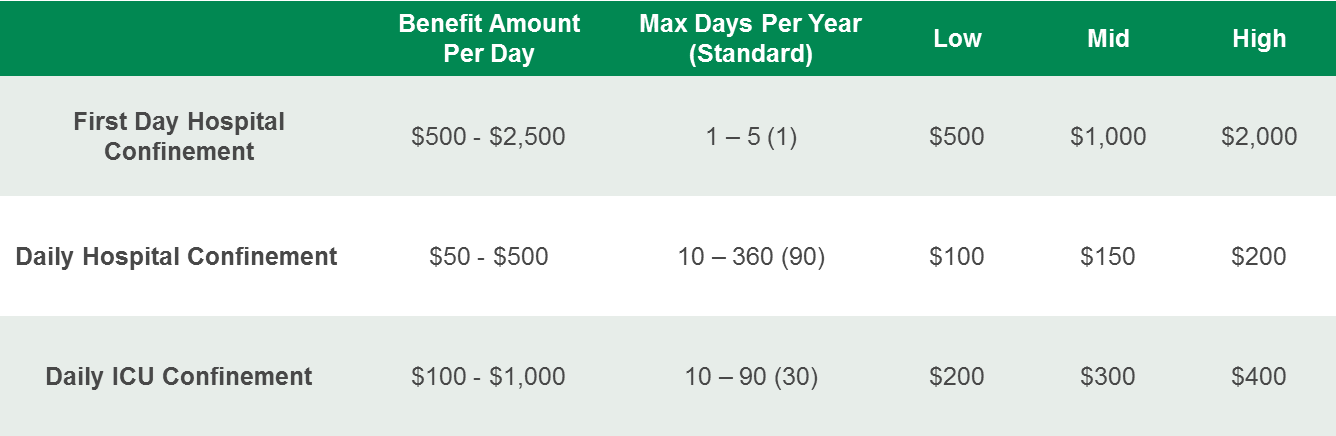Click the Daily Hospital Confinement row label
Screen dimensions: 1336x436
coord(177,256)
